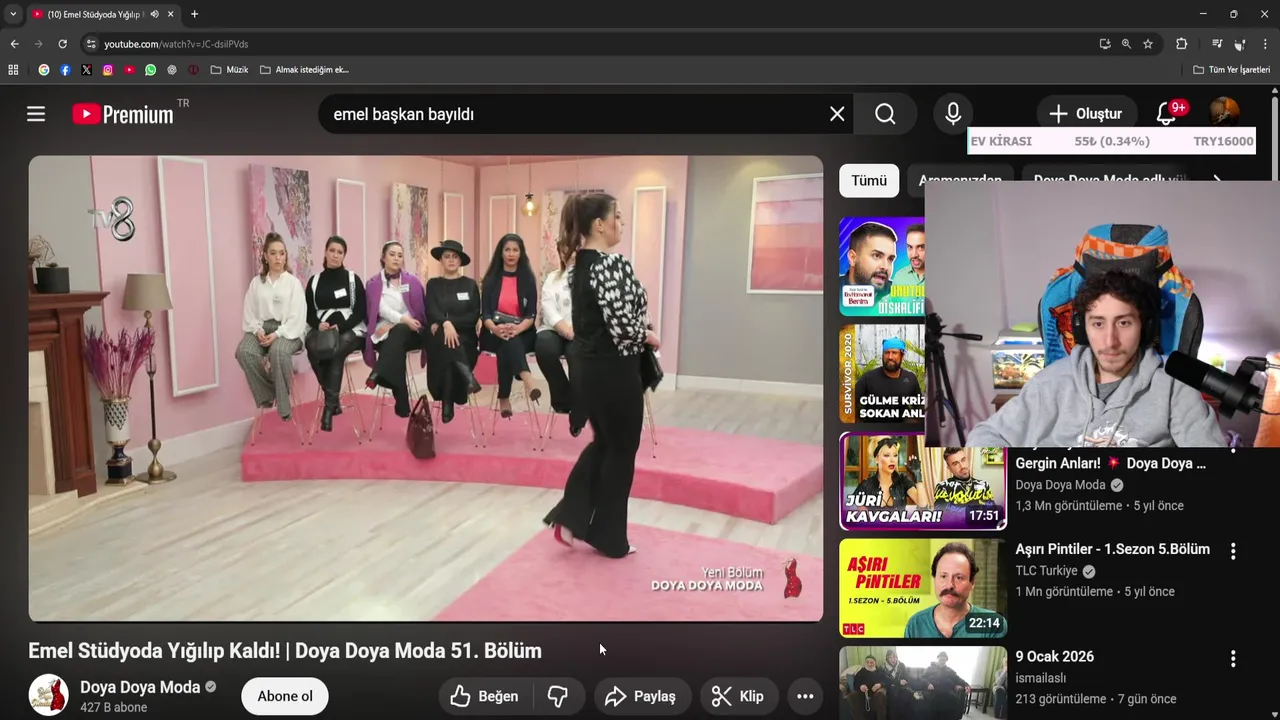The width and height of the screenshot is (1280, 720).
Task: Open Aşırı Pintiler - 1.Sezon 5.Bölüm title
Action: pos(1112,549)
